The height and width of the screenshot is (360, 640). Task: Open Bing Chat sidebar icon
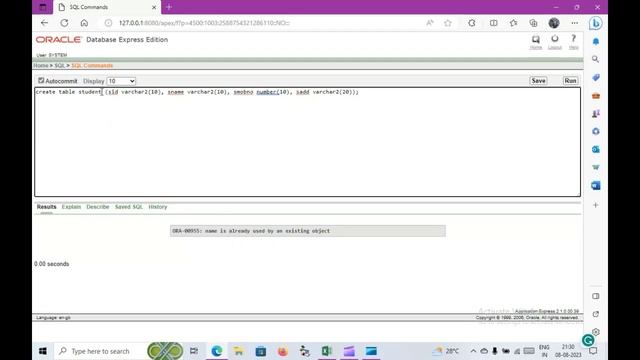596,23
